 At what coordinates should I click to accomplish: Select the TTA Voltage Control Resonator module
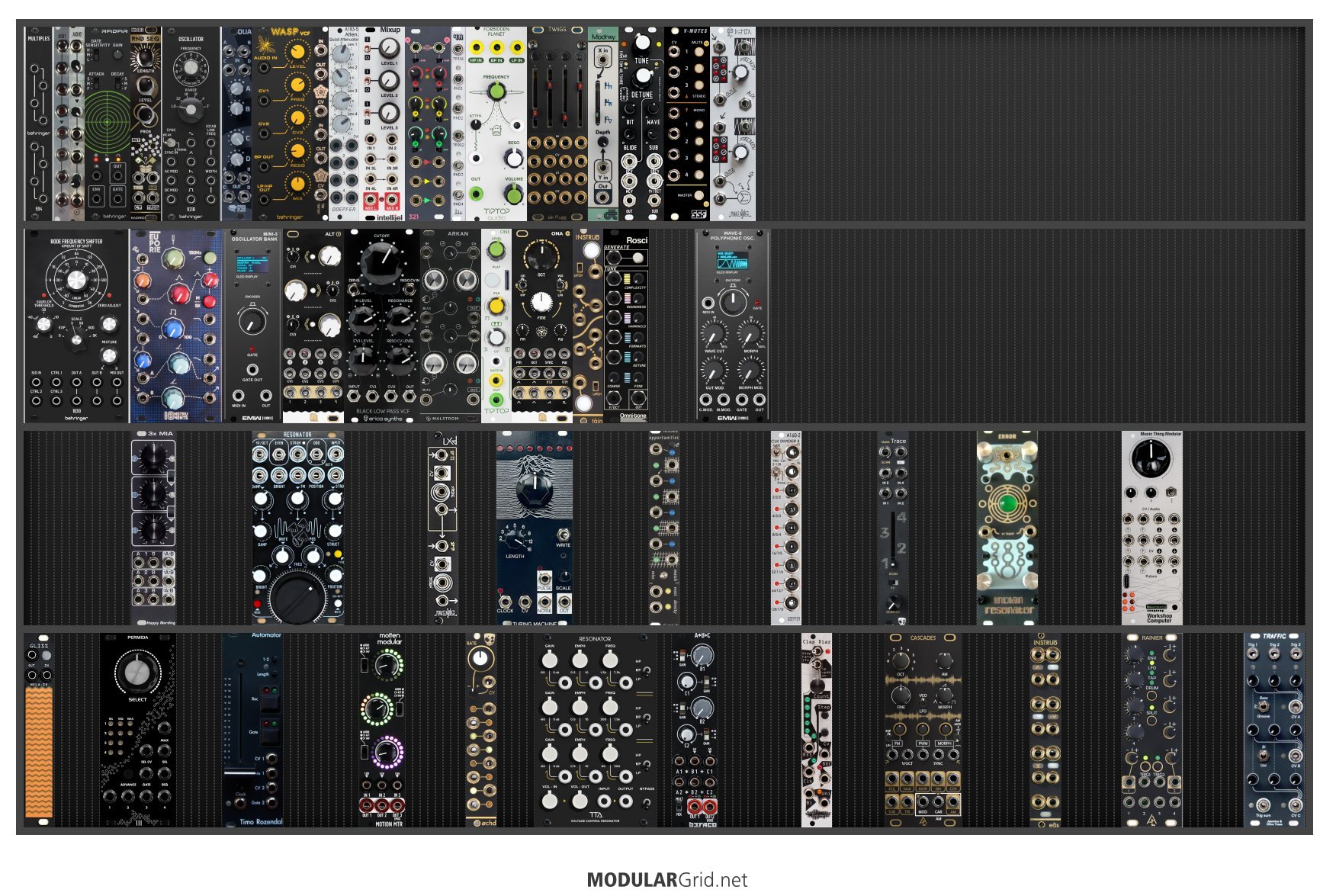coord(596,731)
